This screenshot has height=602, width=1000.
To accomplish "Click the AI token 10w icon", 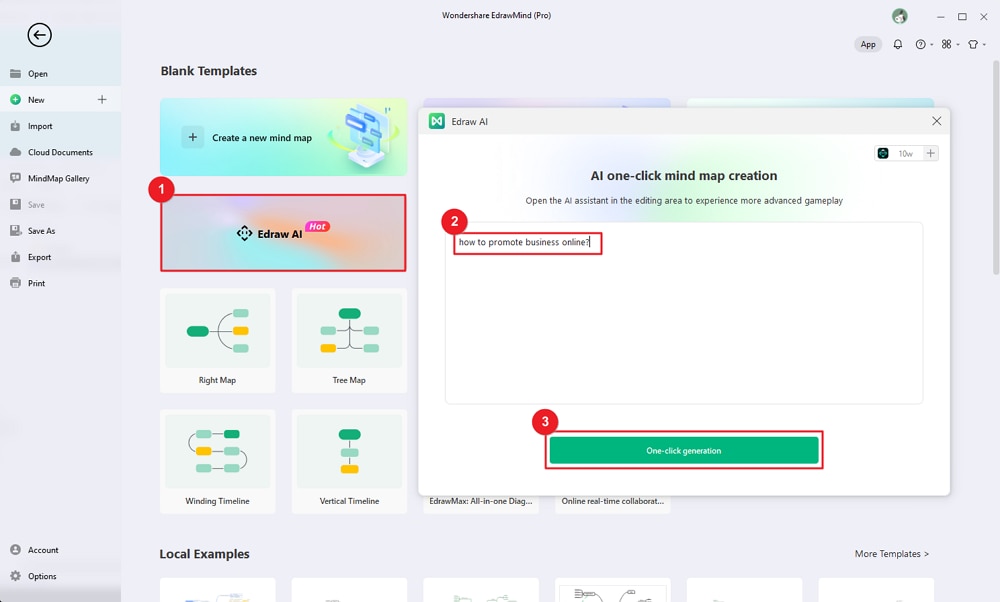I will (883, 153).
